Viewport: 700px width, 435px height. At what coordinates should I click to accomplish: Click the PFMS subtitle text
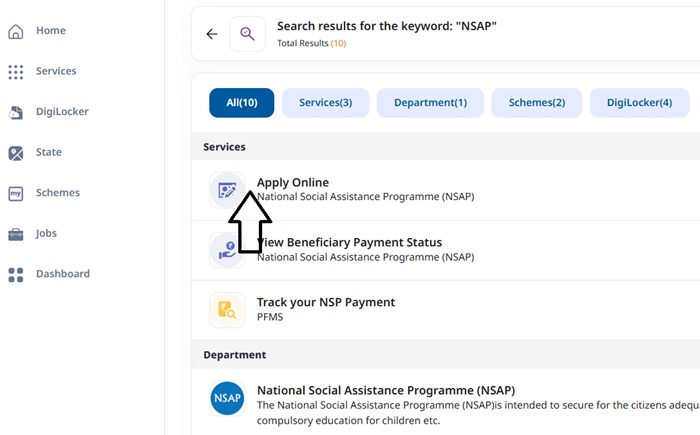click(x=270, y=317)
